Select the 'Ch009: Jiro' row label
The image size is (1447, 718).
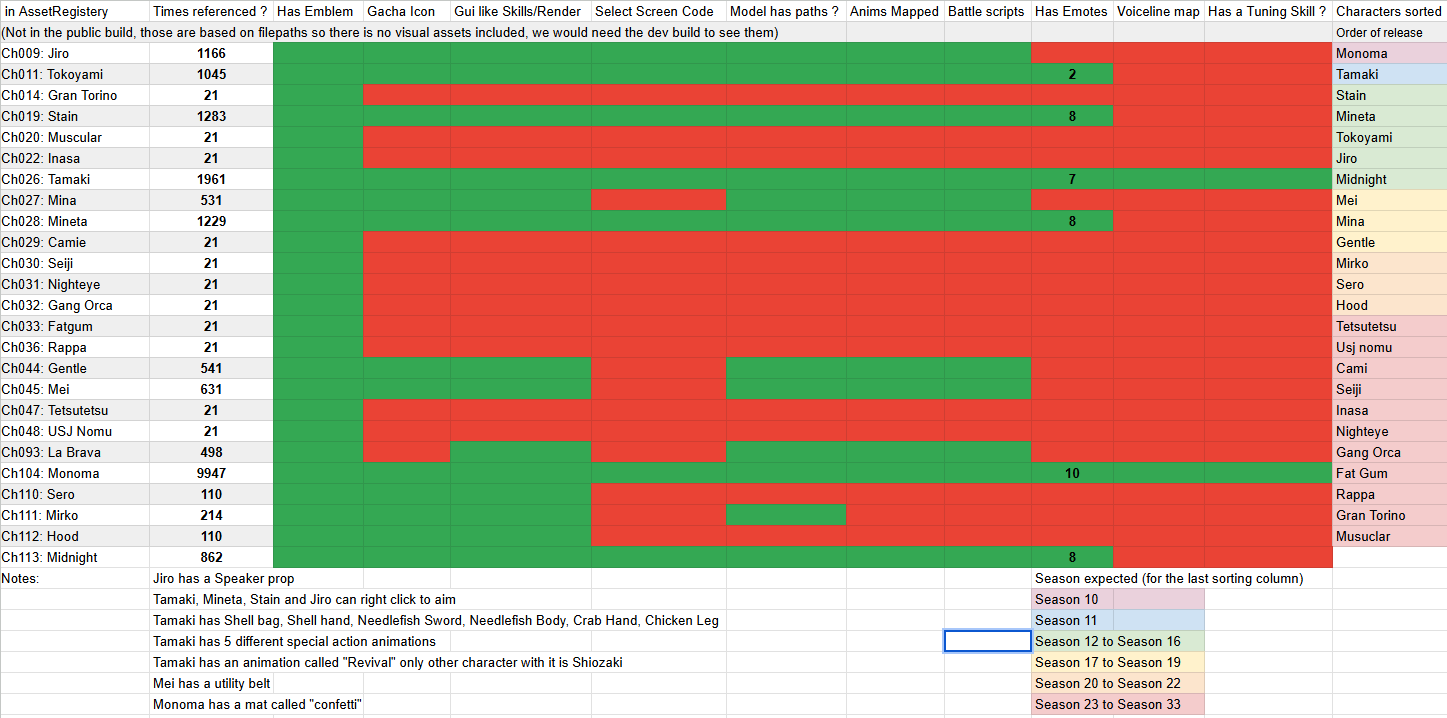[x=75, y=53]
